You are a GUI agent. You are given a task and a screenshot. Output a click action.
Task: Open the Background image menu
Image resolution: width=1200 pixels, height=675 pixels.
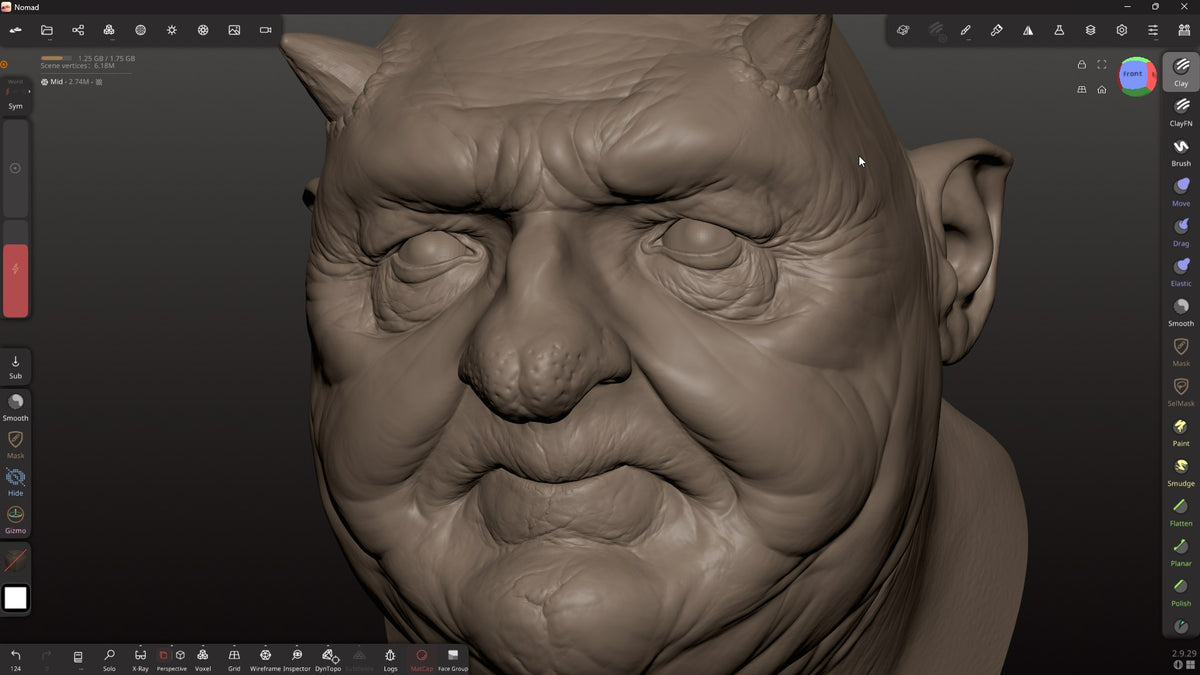(234, 30)
